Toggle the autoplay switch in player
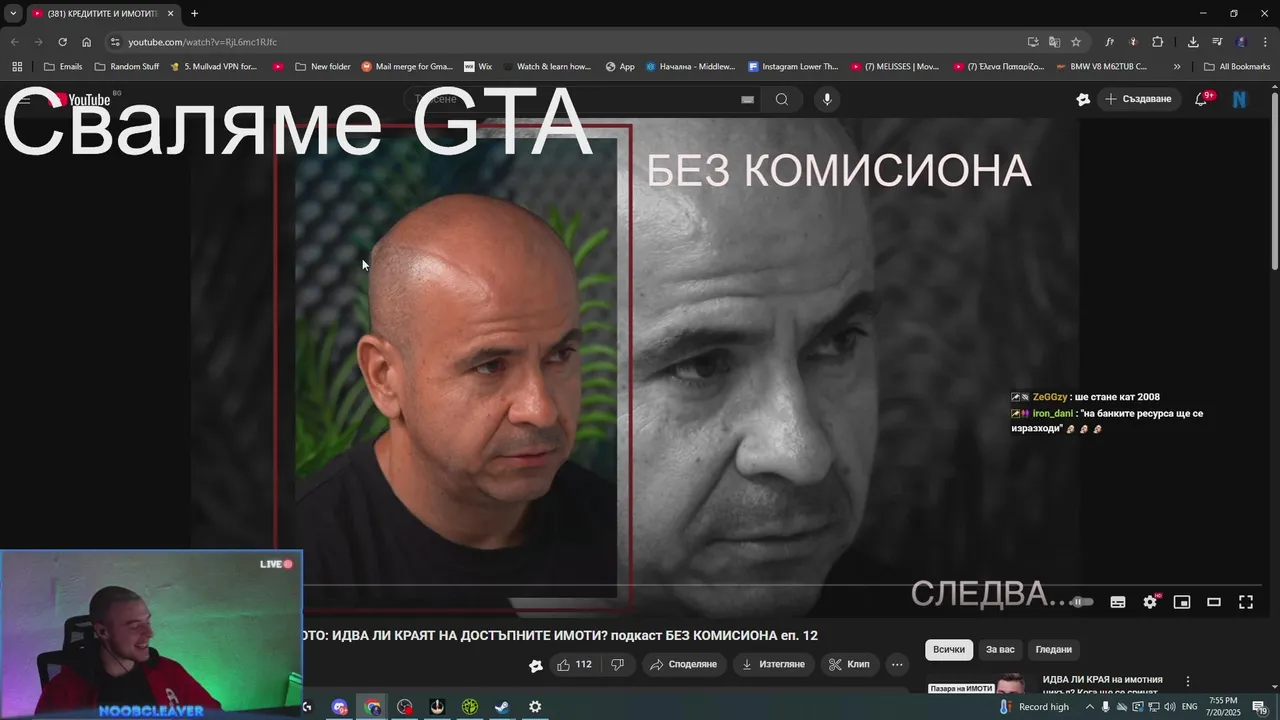Image resolution: width=1280 pixels, height=720 pixels. click(x=1082, y=602)
